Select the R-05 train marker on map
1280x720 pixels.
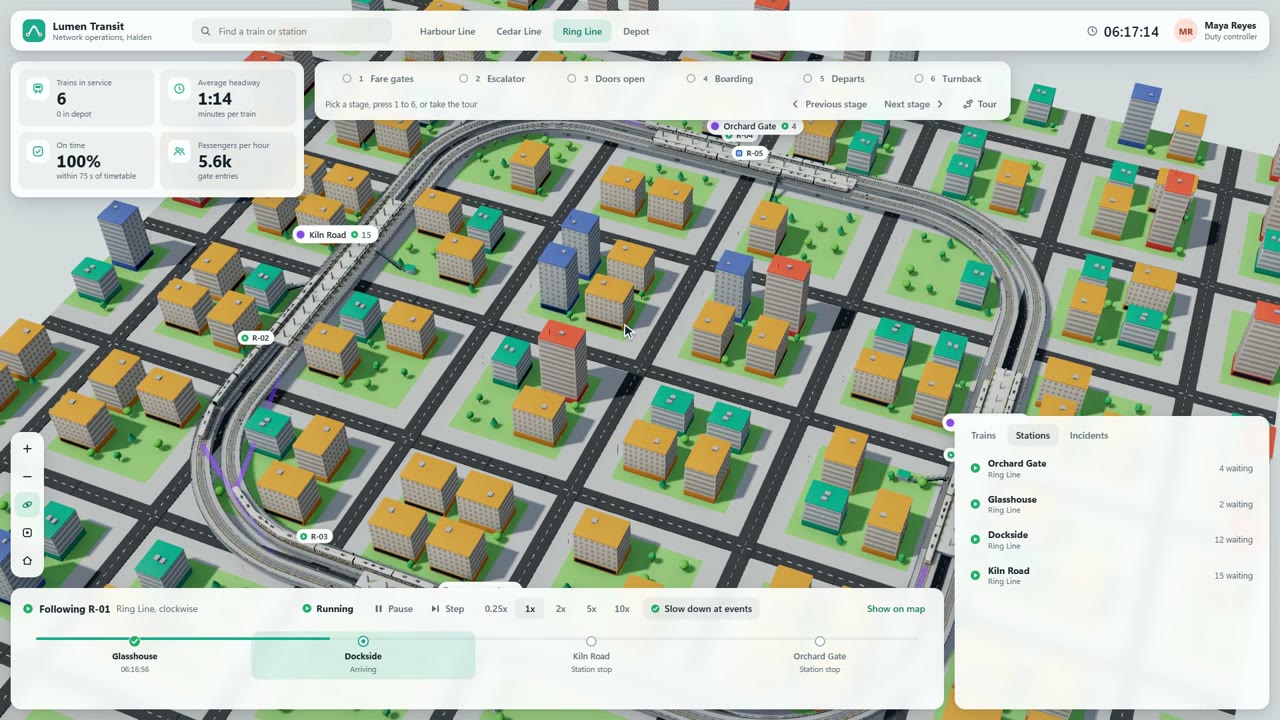coord(749,153)
